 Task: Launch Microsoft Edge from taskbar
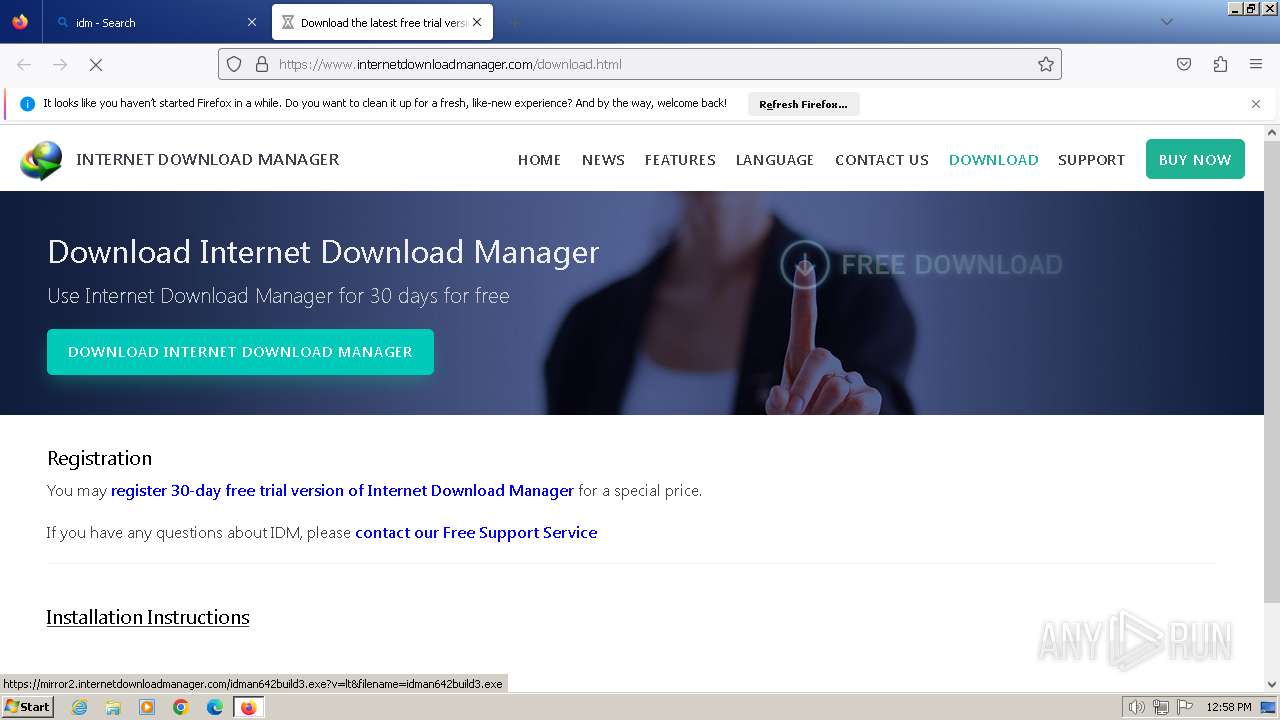pyautogui.click(x=215, y=707)
